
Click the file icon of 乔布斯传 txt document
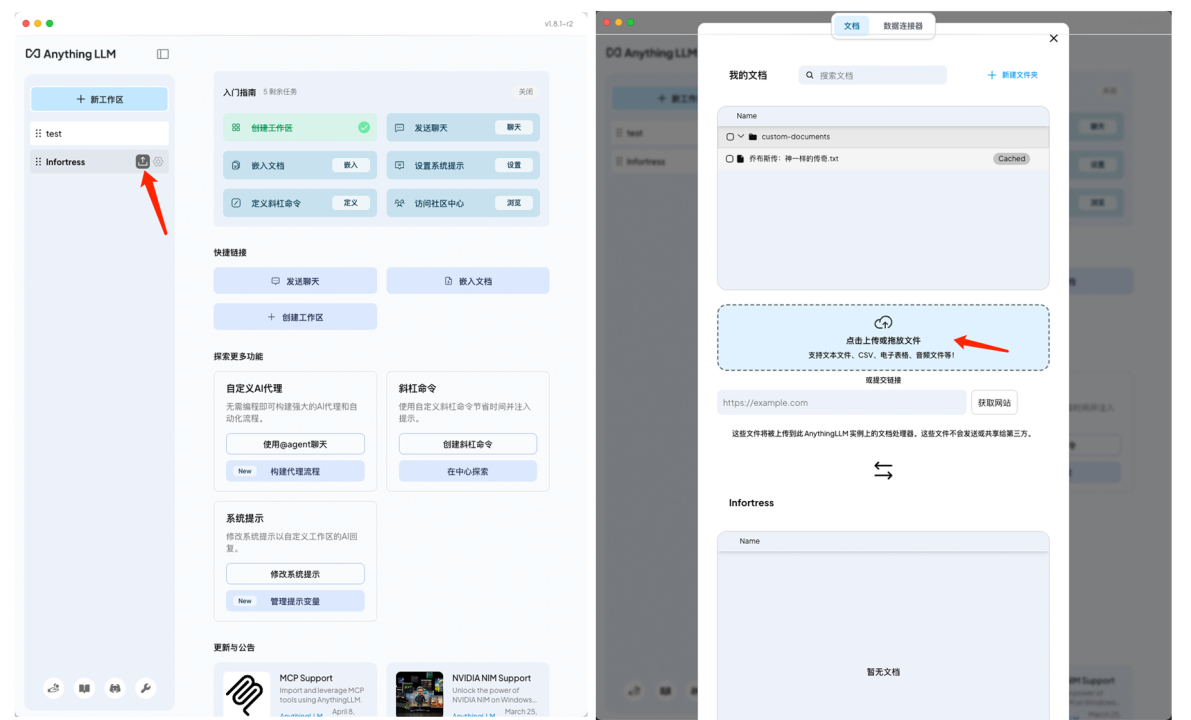[x=740, y=159]
